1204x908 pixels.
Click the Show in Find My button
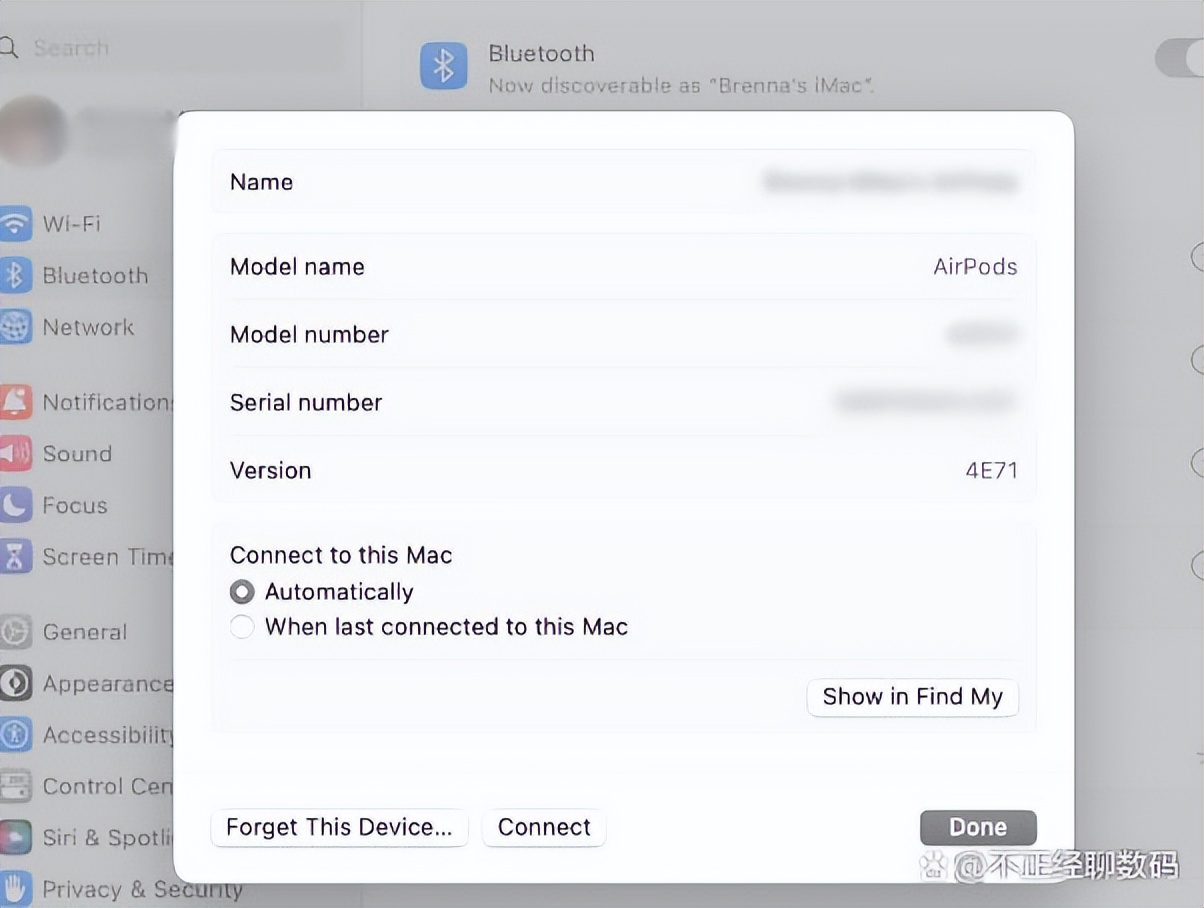(912, 697)
